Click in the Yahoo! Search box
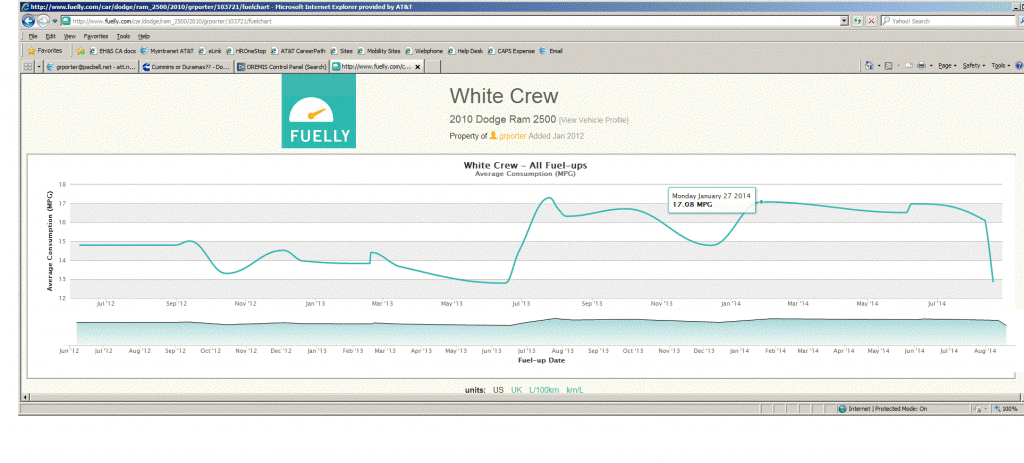 [x=942, y=21]
